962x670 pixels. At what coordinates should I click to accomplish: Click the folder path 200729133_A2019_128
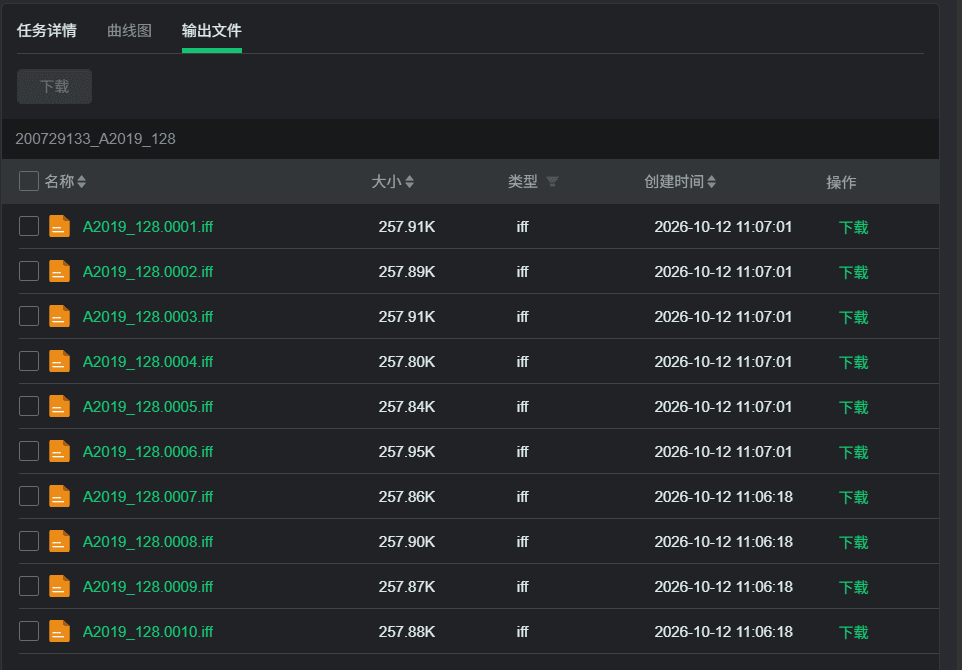(x=95, y=139)
